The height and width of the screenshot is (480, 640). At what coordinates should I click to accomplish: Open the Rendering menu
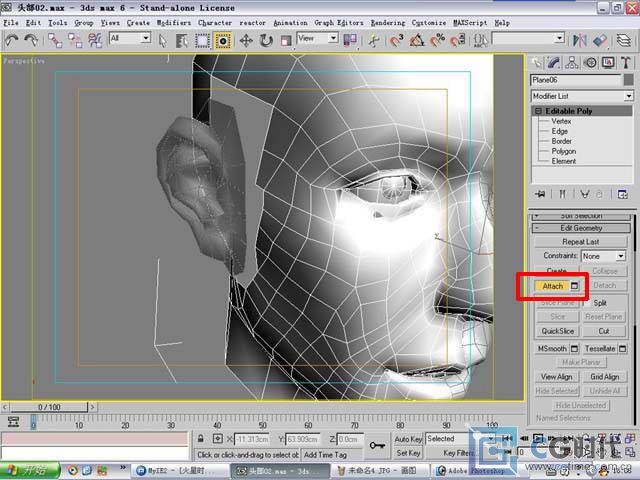388,23
